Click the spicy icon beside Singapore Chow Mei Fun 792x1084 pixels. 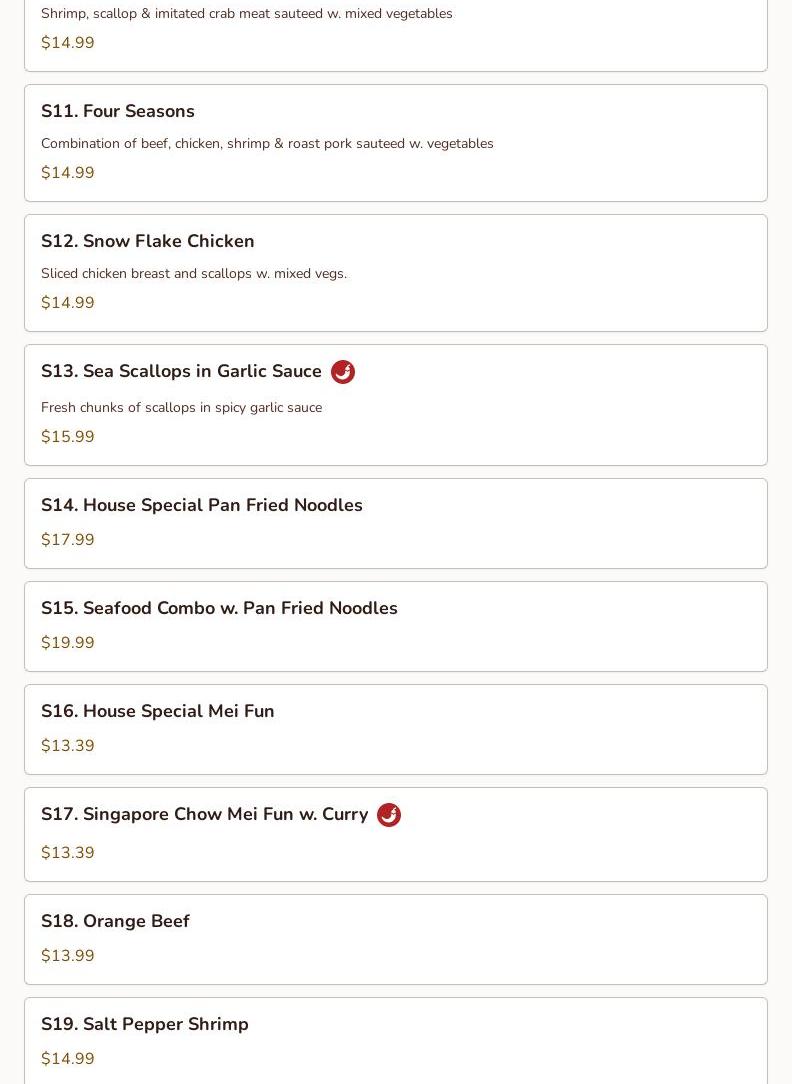(389, 815)
